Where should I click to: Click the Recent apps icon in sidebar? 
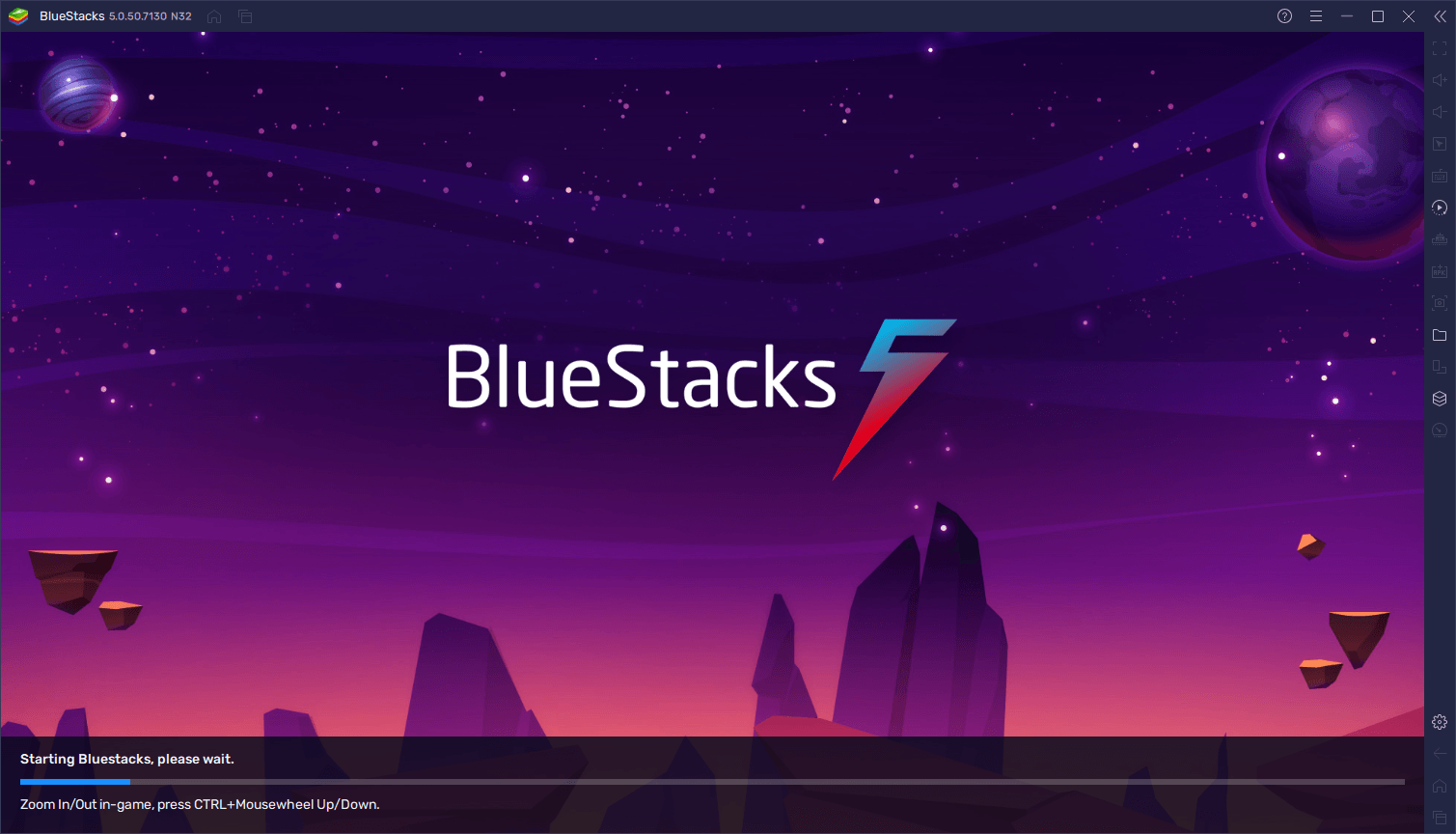coord(1440,818)
